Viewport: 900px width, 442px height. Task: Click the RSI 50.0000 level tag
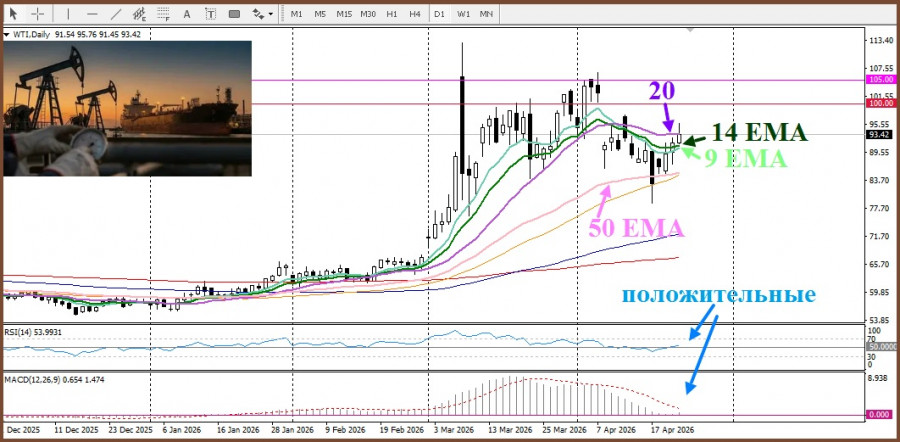881,347
